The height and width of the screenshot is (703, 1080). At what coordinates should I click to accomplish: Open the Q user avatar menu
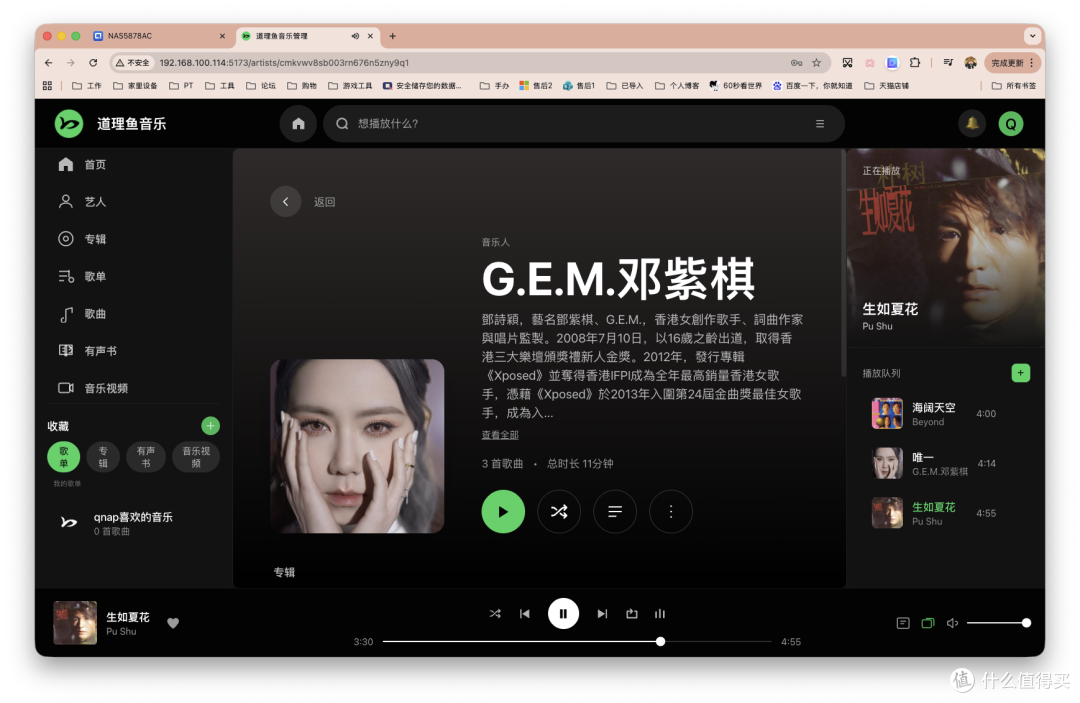click(x=1010, y=124)
